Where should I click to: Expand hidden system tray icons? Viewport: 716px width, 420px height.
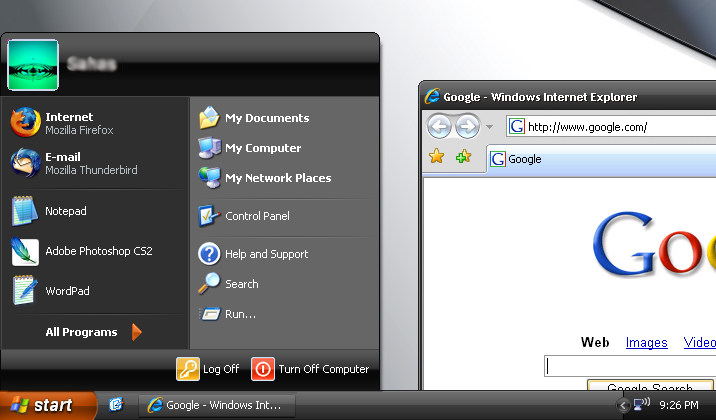coord(622,405)
